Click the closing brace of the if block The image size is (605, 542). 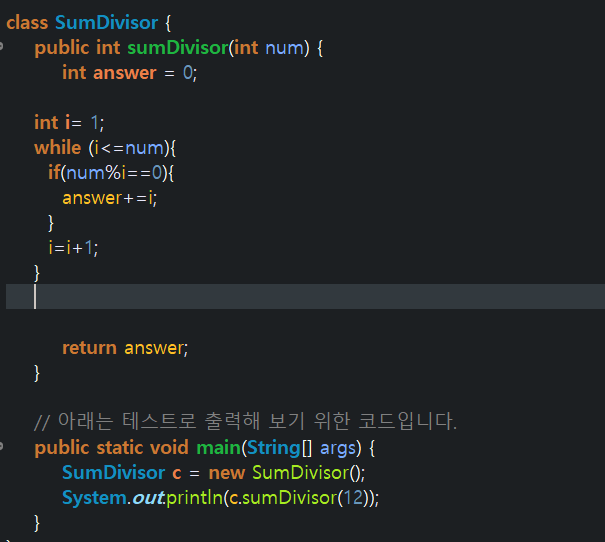(x=51, y=223)
